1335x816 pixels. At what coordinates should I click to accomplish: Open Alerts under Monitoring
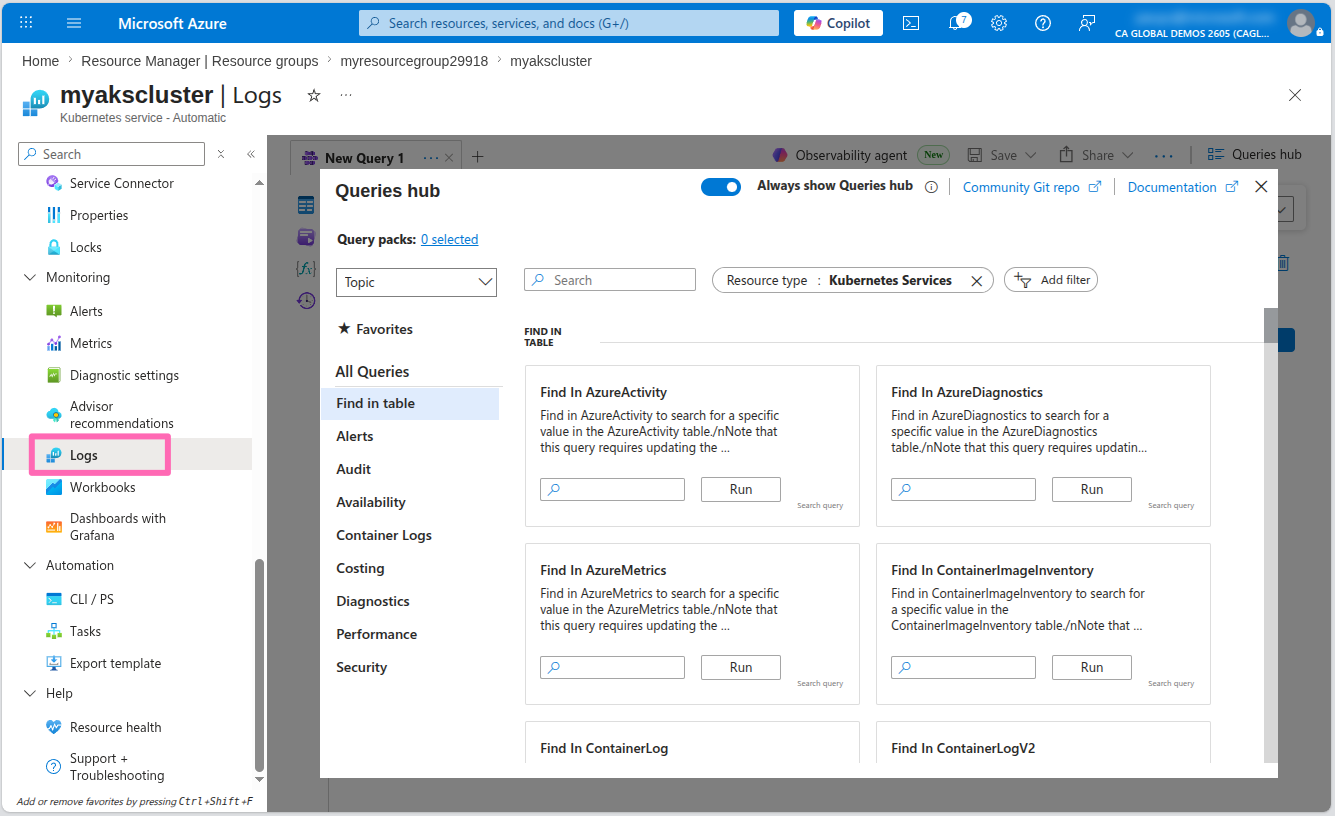click(86, 311)
